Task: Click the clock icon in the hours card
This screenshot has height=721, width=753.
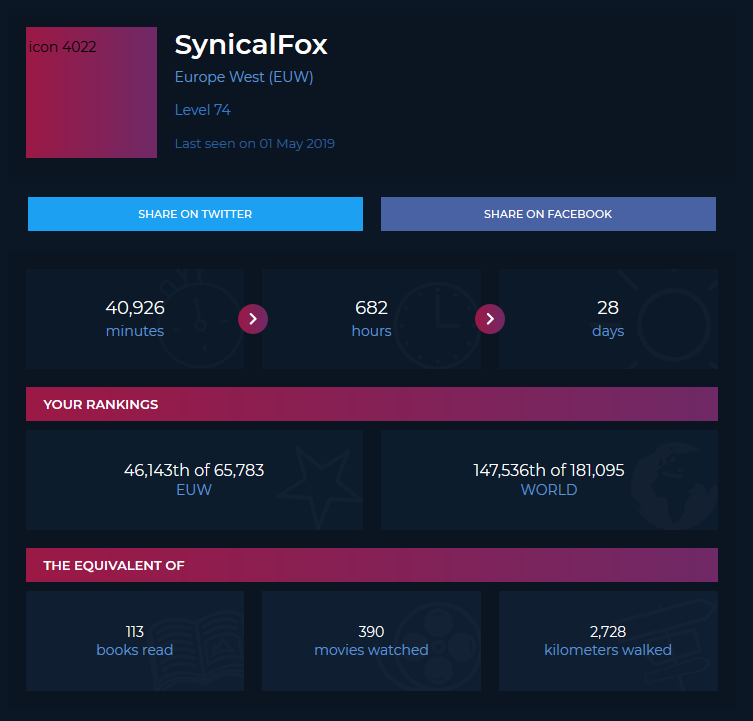Action: click(x=437, y=326)
